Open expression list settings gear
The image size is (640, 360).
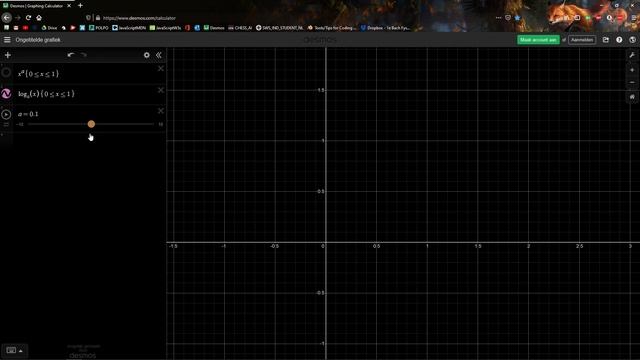(x=147, y=55)
